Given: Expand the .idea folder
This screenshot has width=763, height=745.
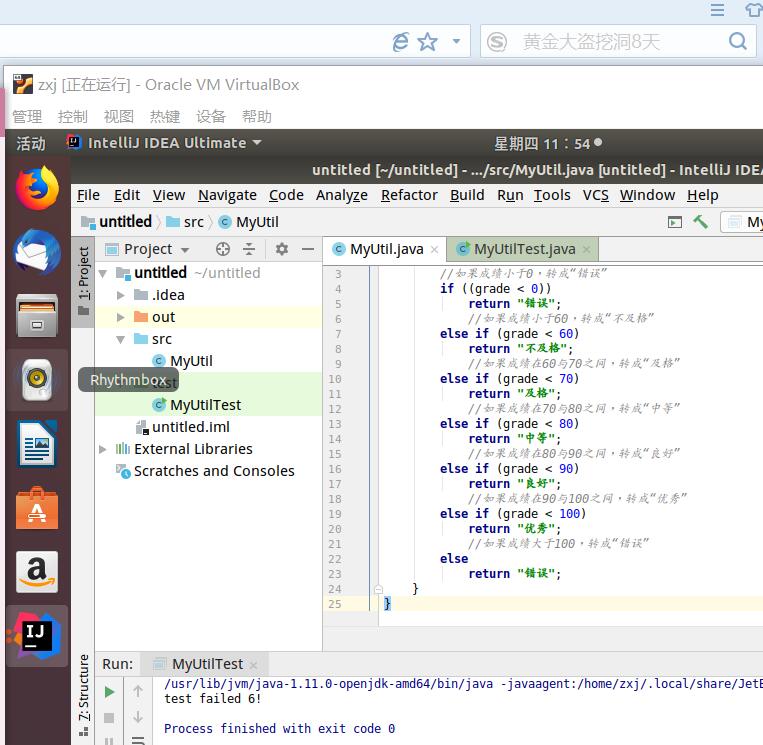Looking at the screenshot, I should 121,295.
